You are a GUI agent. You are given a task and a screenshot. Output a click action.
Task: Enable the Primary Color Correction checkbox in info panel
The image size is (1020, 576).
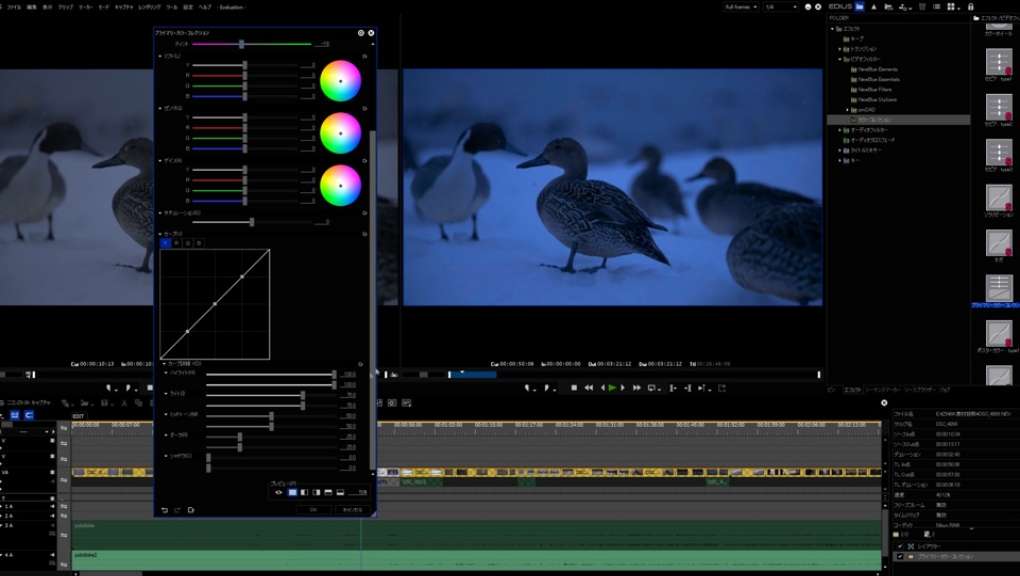tap(900, 557)
